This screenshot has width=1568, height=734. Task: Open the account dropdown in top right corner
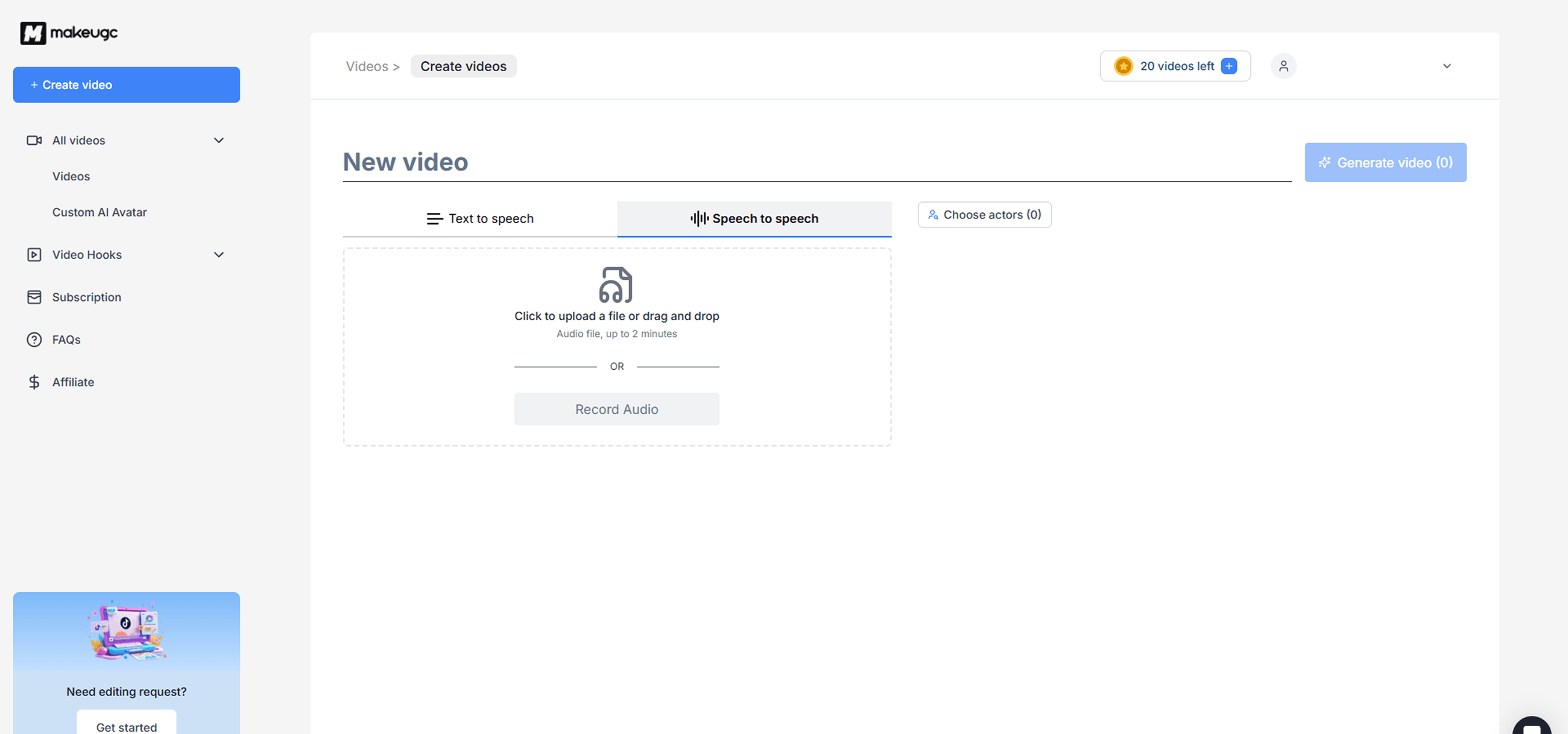tap(1447, 66)
